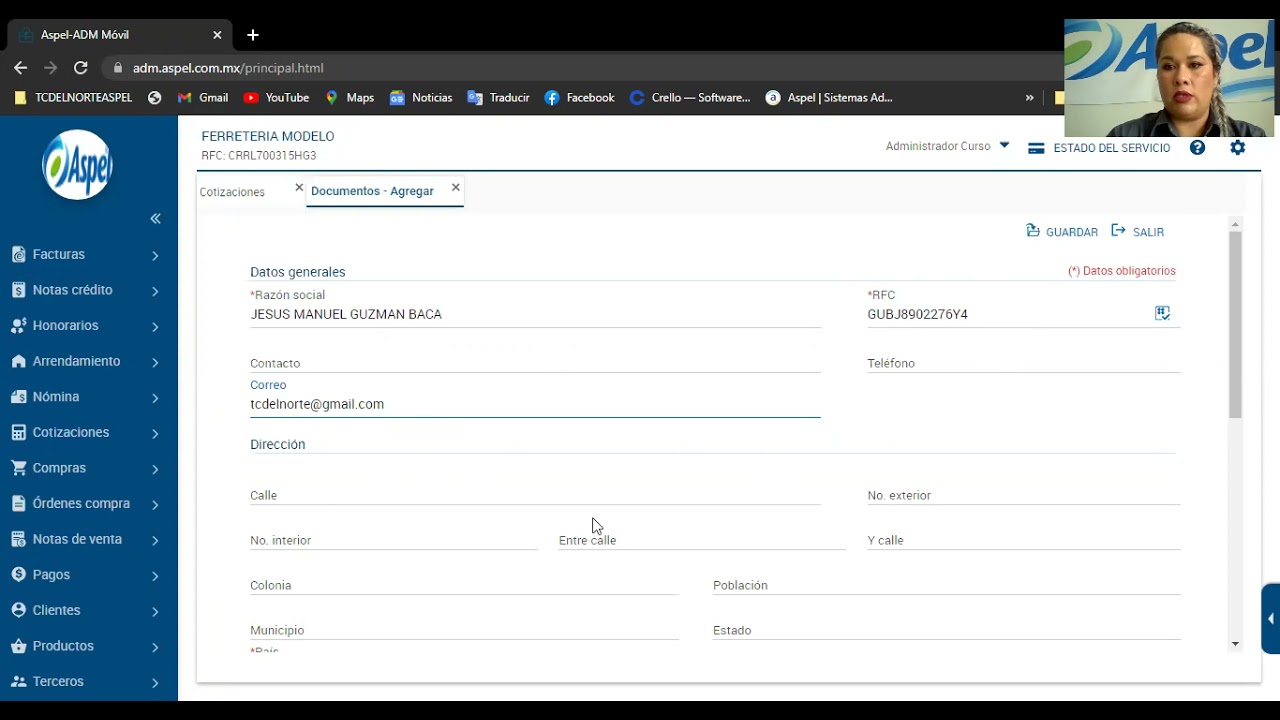Expand the Clientes submenu arrow

(155, 611)
